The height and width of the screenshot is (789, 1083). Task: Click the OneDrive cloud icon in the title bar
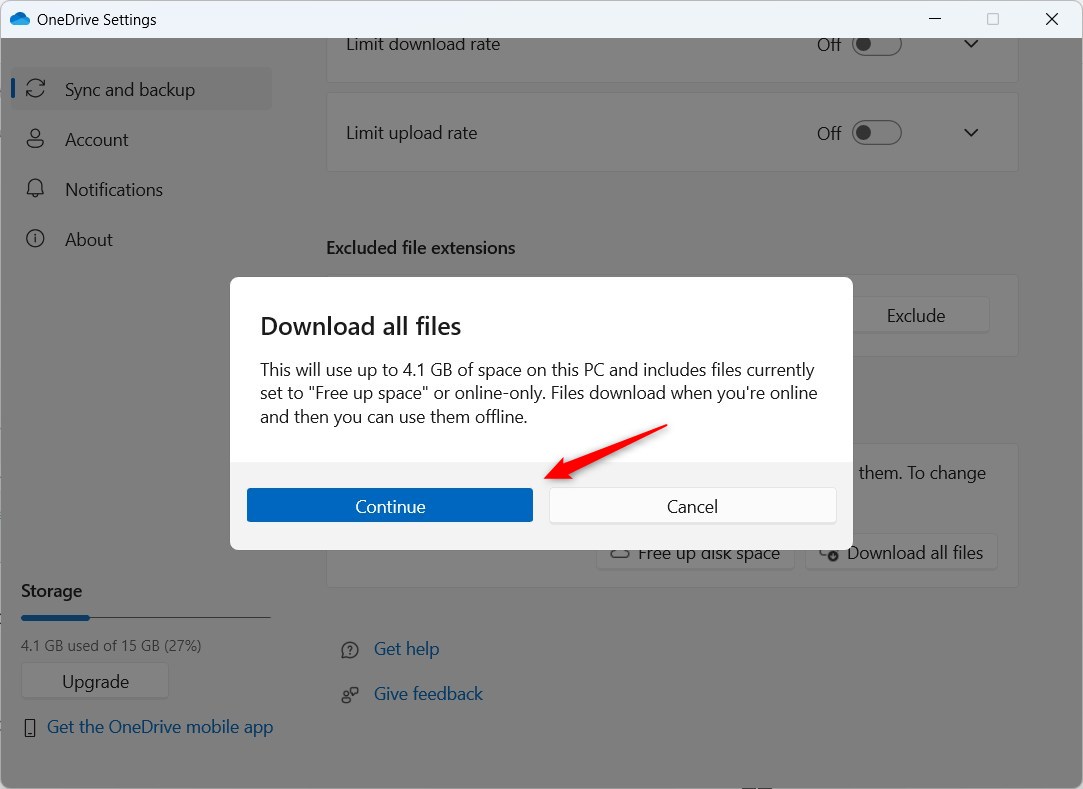click(x=19, y=18)
